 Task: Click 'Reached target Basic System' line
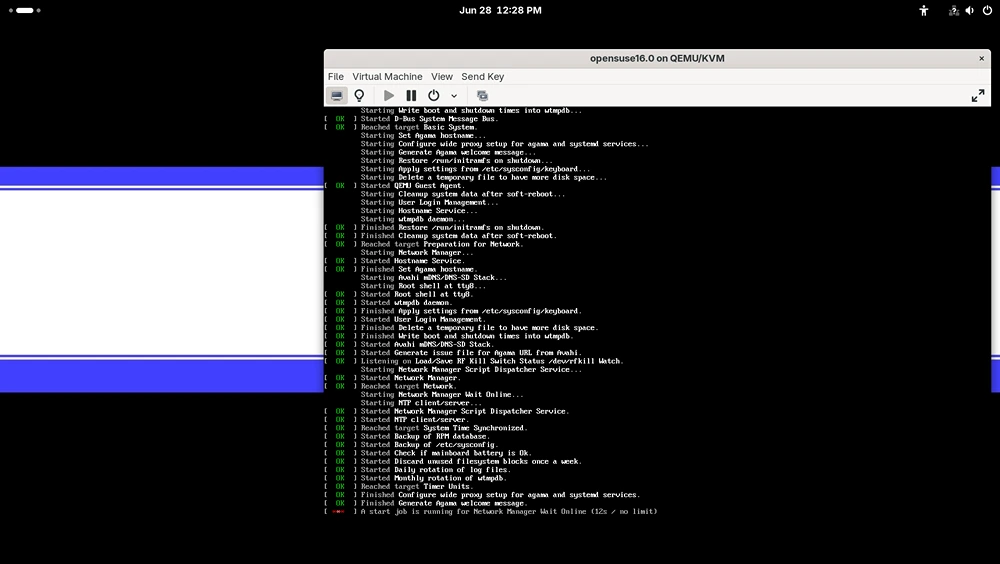pos(401,127)
